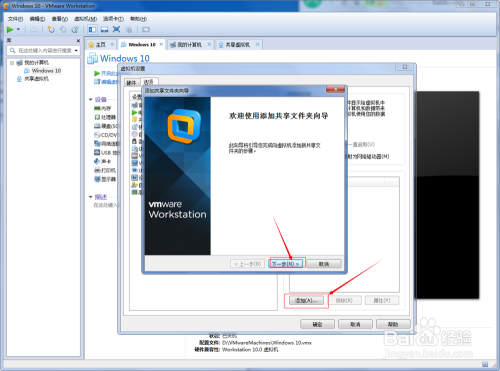Enter full screen mode toolbar icon
Image resolution: width=500 pixels, height=371 pixels.
pyautogui.click(x=116, y=30)
